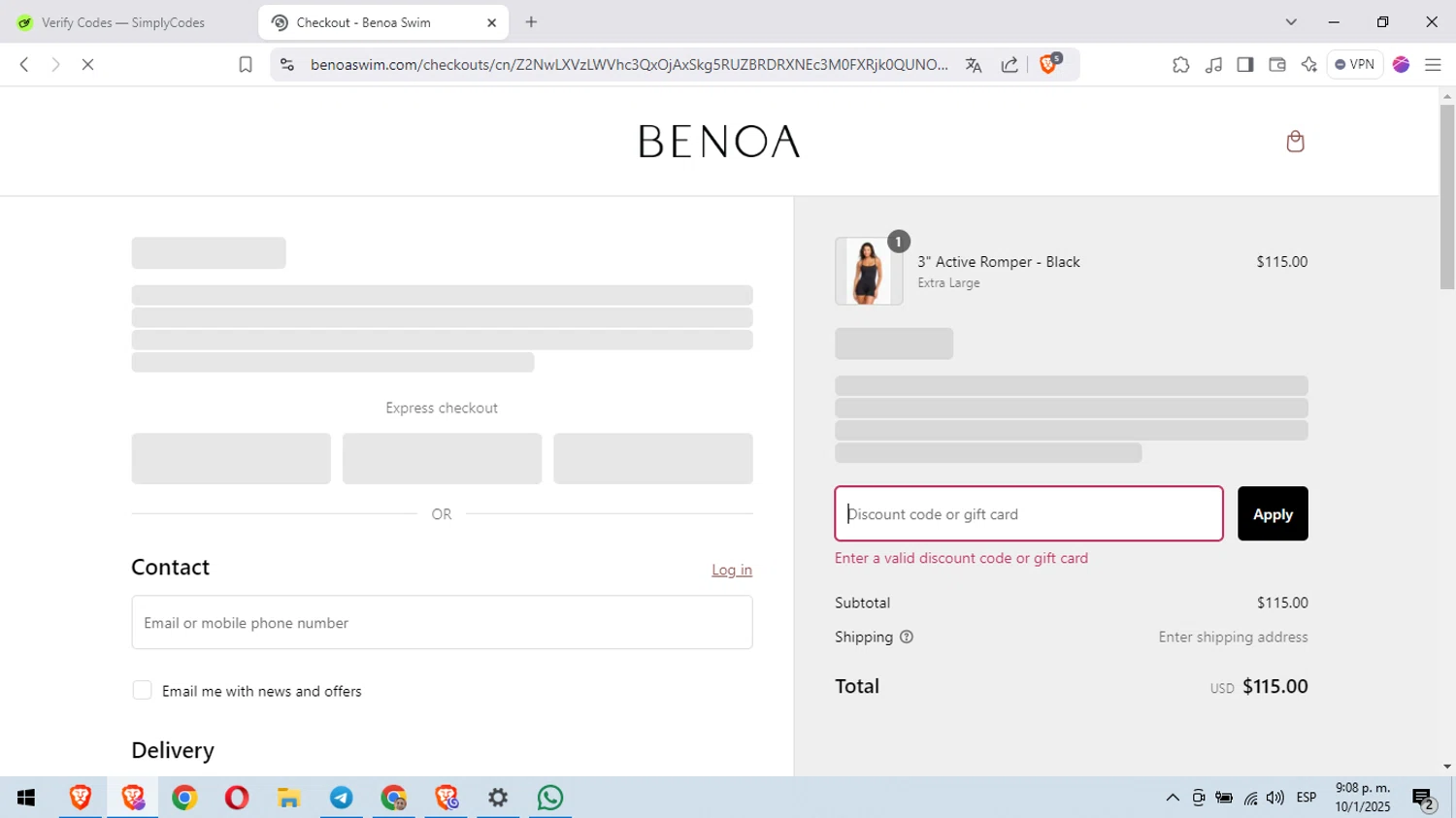Click the address bar URL

click(629, 65)
